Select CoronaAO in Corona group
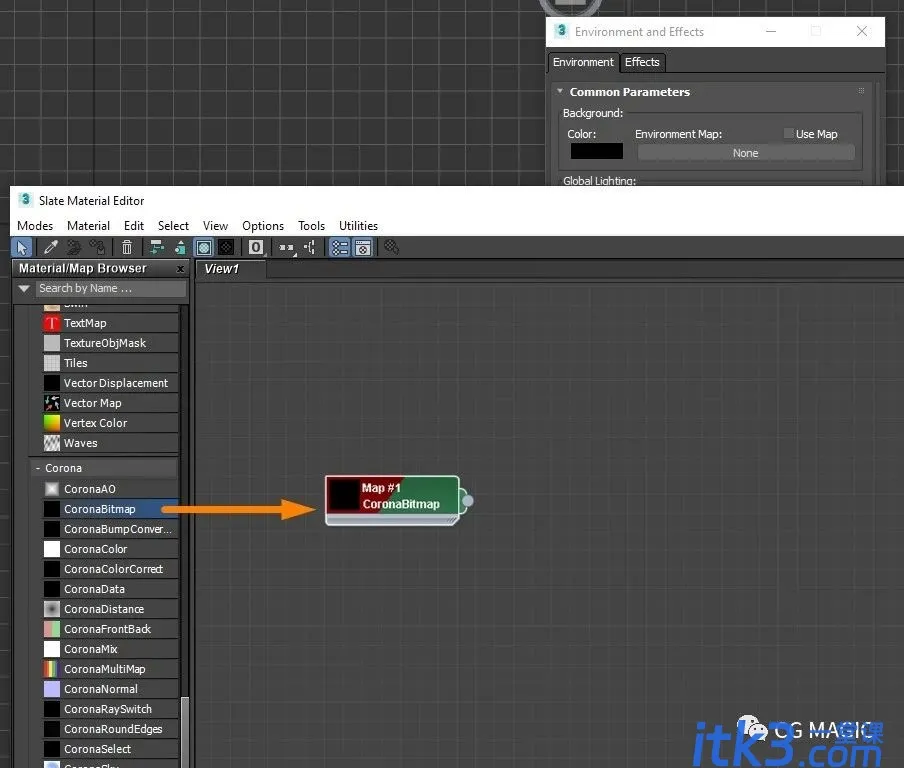This screenshot has height=768, width=904. click(111, 489)
